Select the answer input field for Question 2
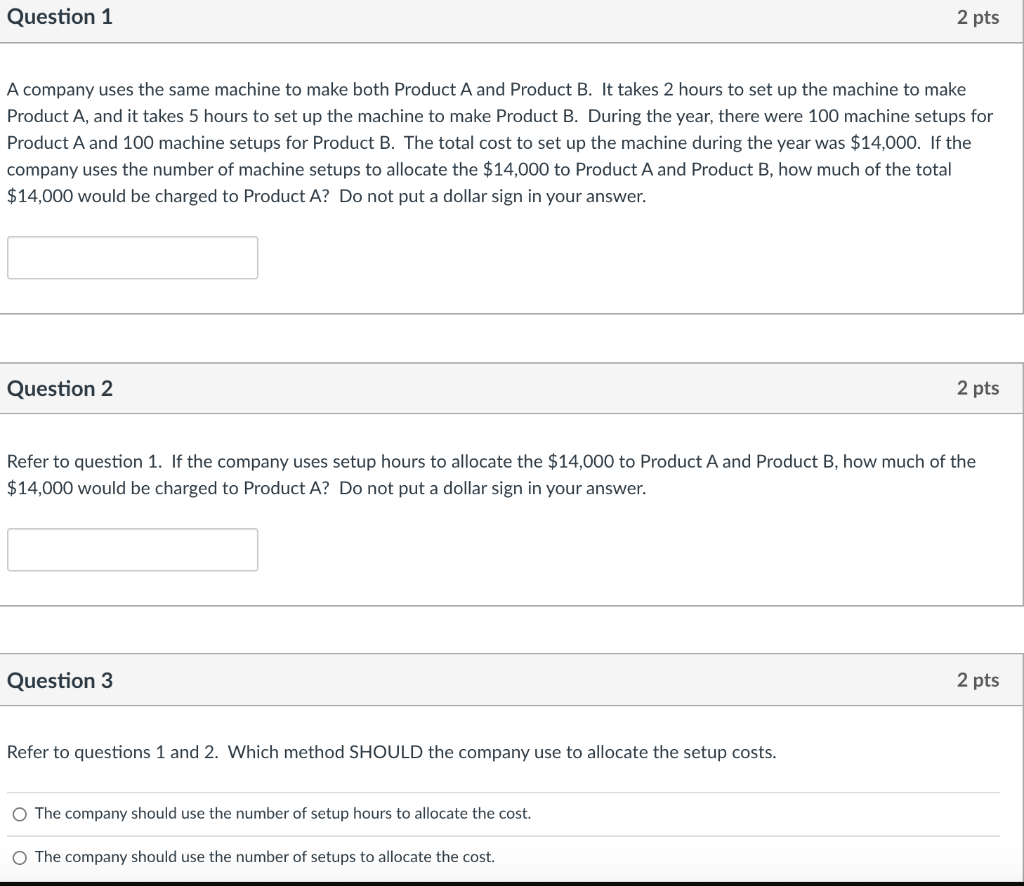The image size is (1024, 886). [x=132, y=549]
